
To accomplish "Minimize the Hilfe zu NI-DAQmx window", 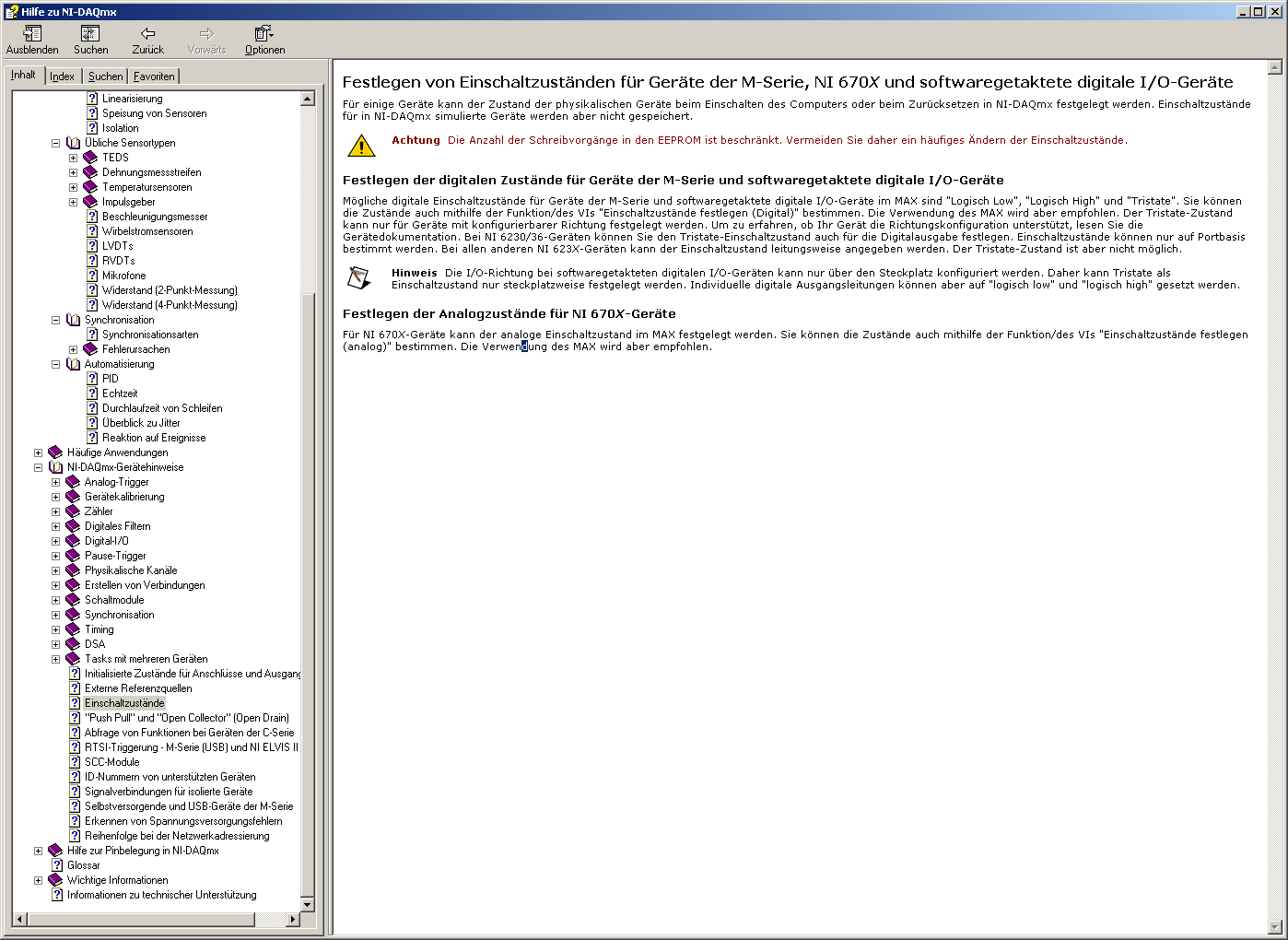I will pos(1244,12).
